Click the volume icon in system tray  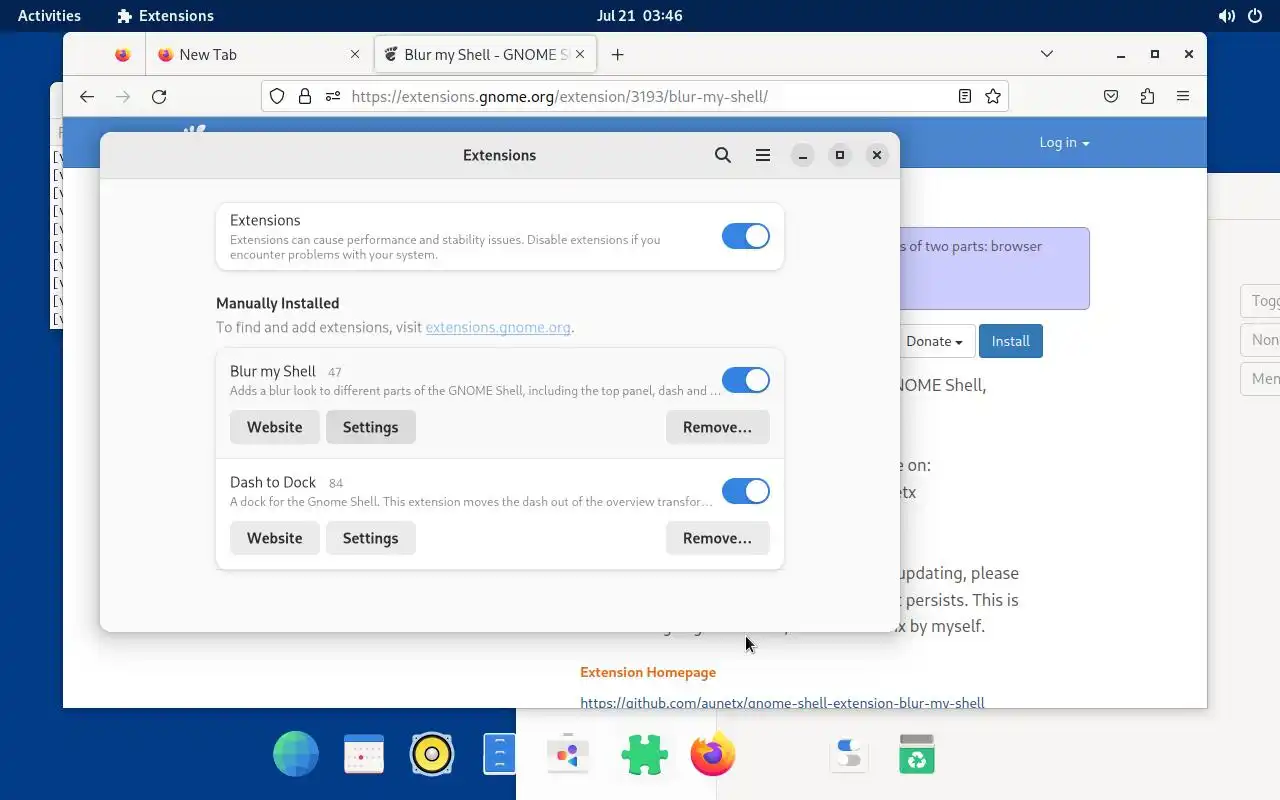[x=1226, y=16]
